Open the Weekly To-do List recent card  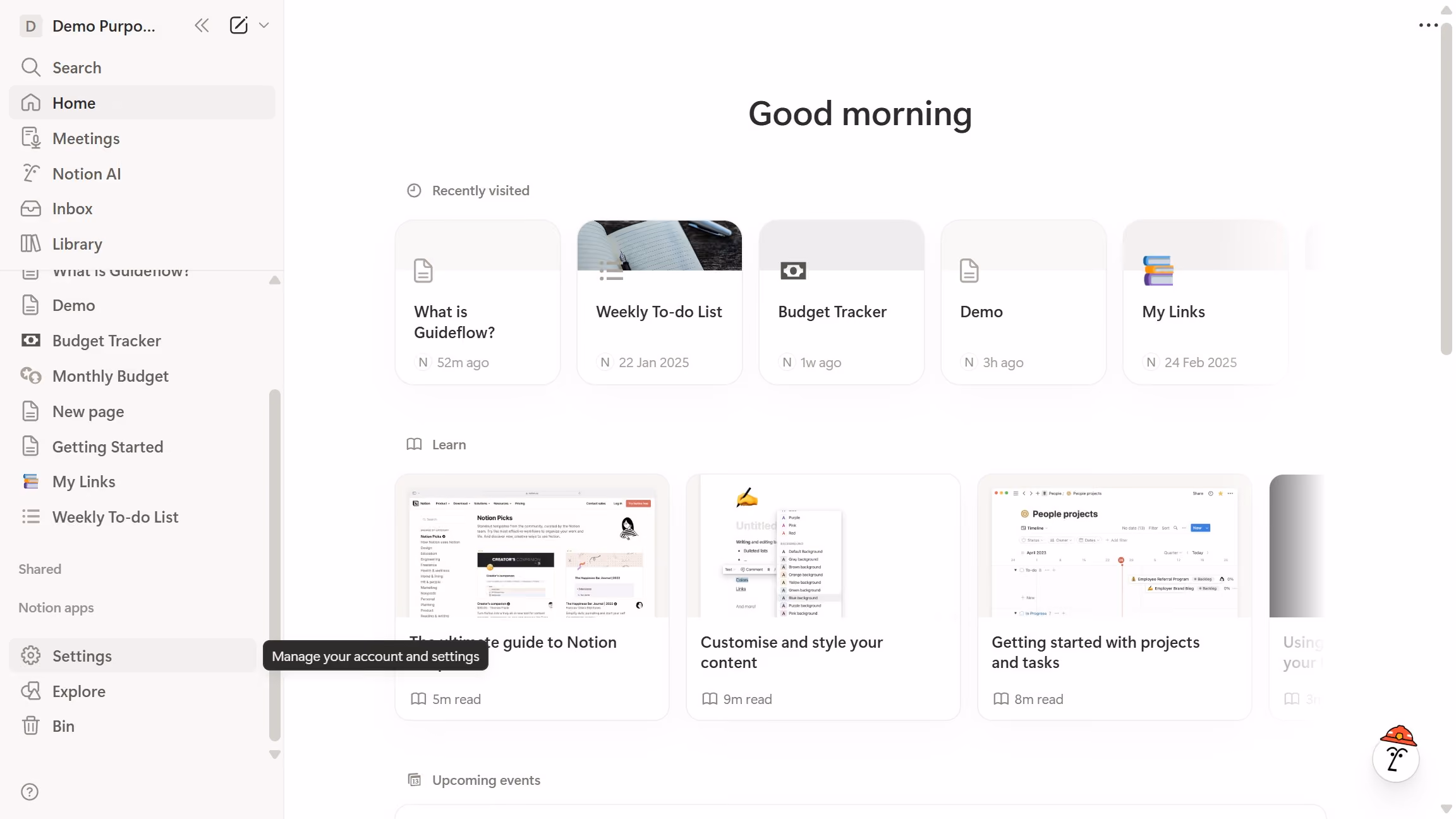(x=660, y=302)
